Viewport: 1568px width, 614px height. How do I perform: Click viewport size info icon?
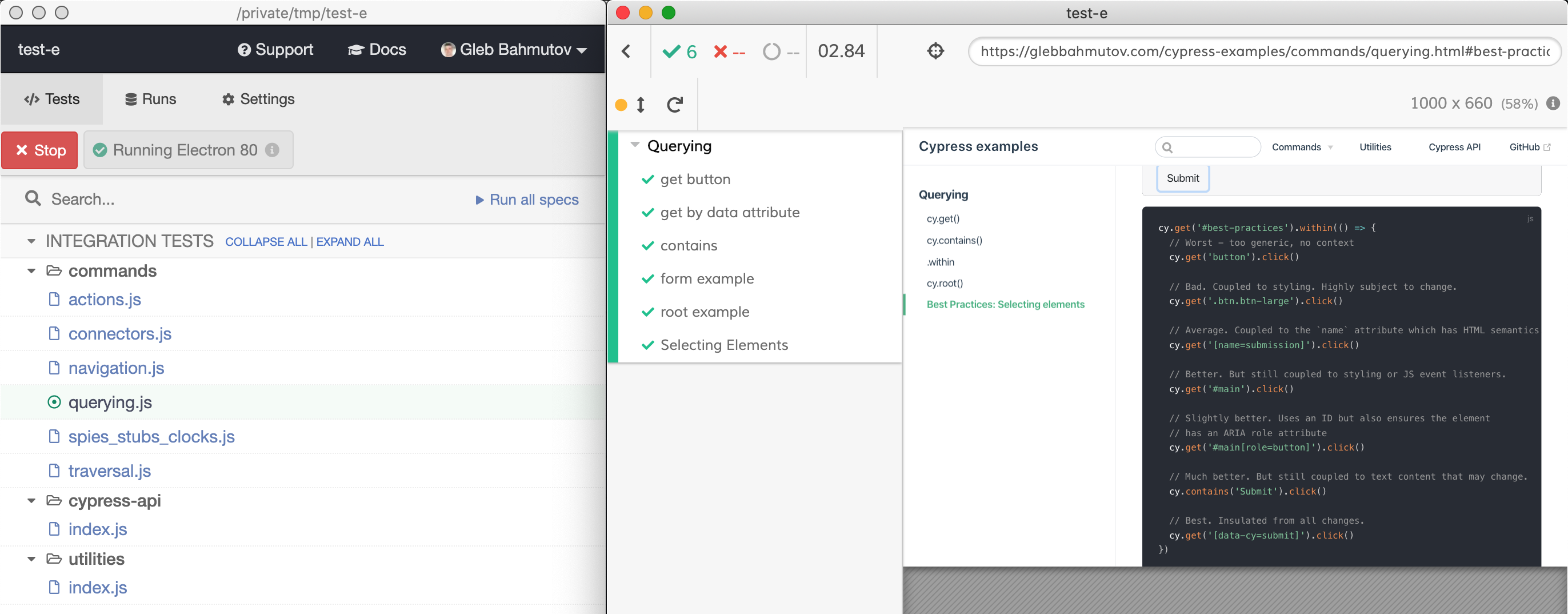tap(1553, 103)
